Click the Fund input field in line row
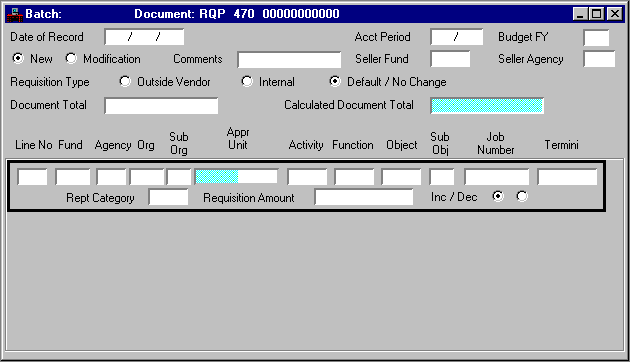The width and height of the screenshot is (630, 362). (x=73, y=177)
